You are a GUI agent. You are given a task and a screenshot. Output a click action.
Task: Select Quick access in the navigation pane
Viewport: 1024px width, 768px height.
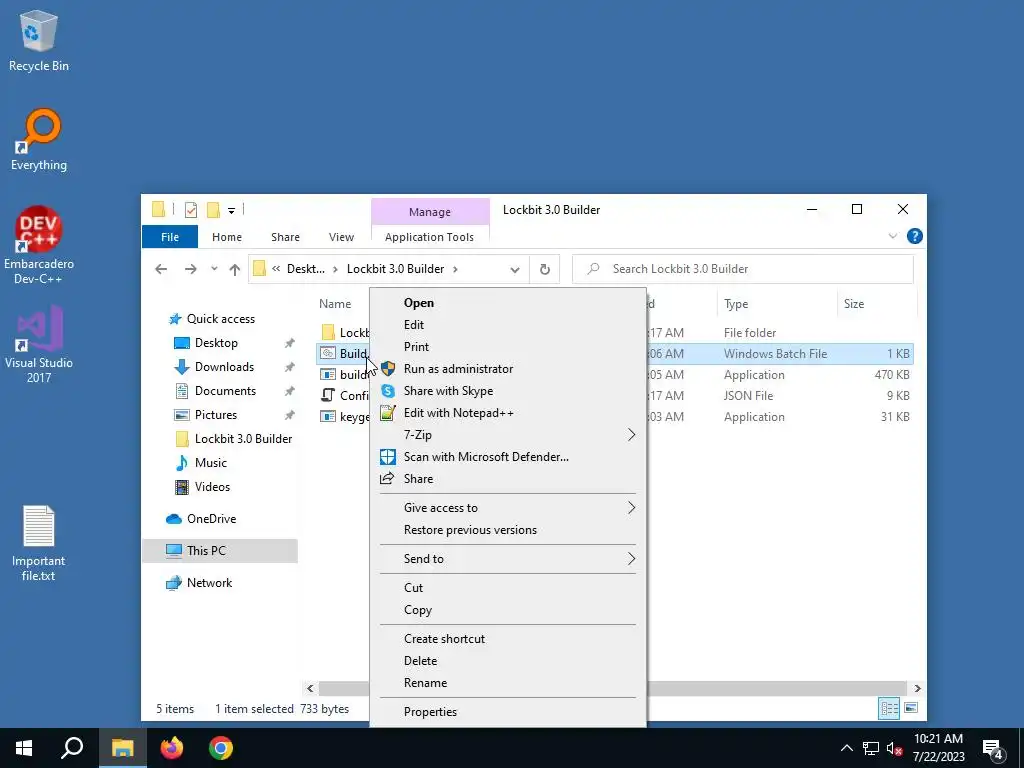(x=220, y=319)
